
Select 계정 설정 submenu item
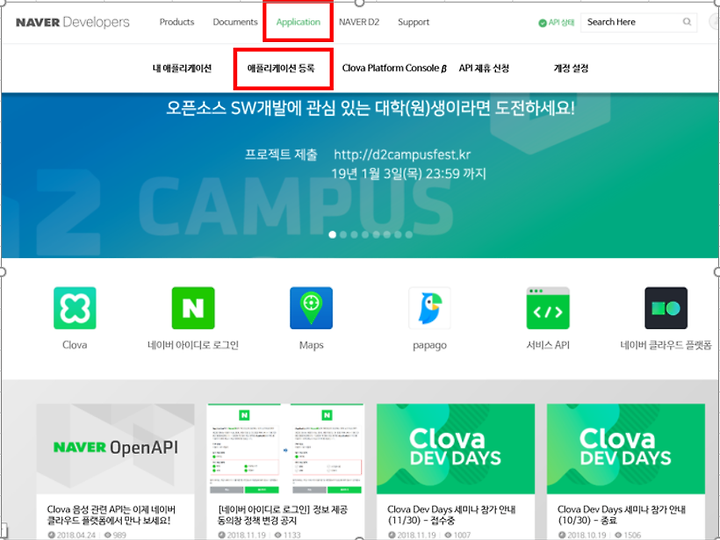point(571,68)
